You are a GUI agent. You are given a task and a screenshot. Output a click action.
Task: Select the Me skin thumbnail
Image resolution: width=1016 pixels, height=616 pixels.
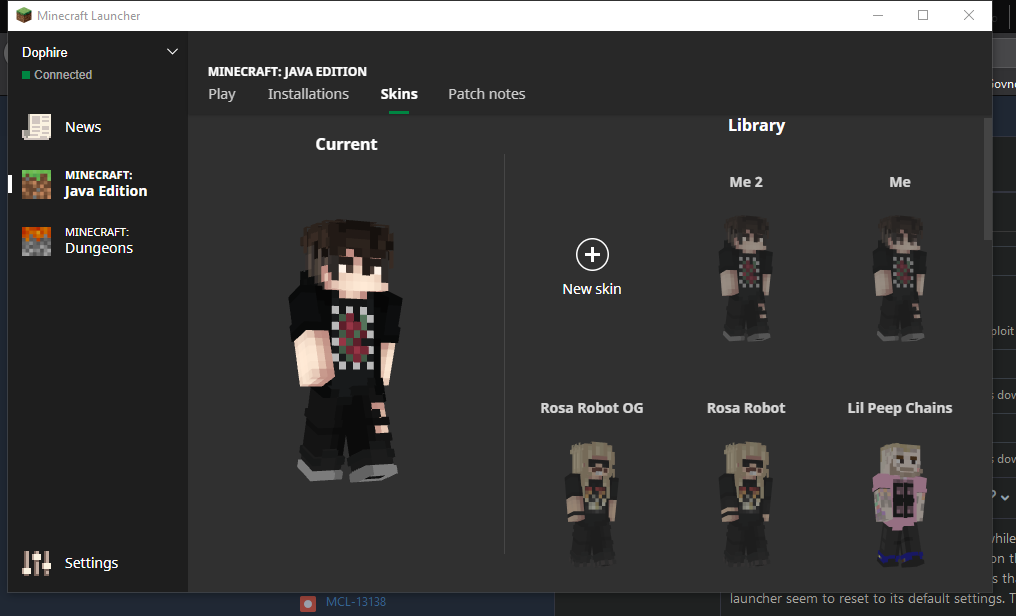coord(900,278)
